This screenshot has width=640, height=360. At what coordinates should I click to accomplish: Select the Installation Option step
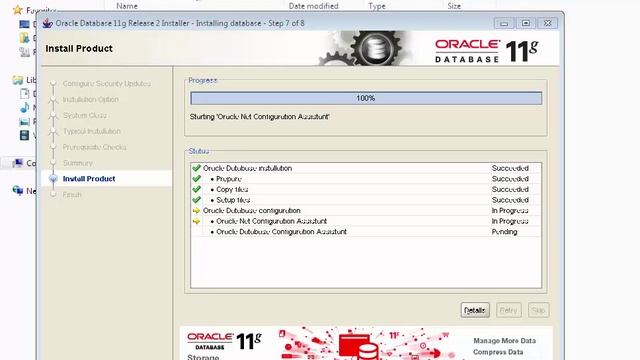point(91,100)
